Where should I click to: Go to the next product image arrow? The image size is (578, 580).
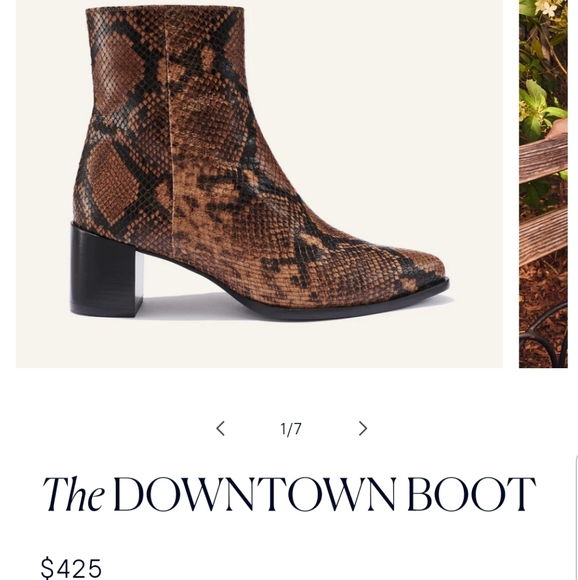click(363, 428)
